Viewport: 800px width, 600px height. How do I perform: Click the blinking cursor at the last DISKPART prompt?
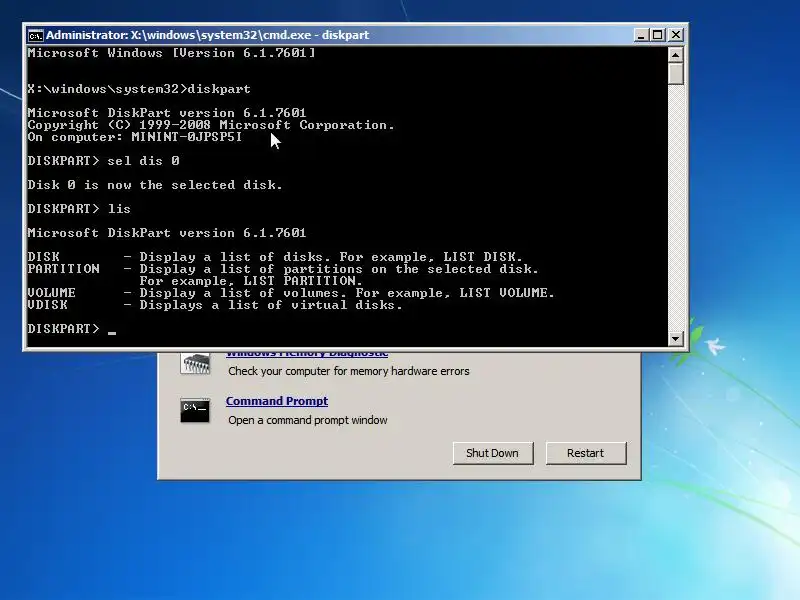112,333
